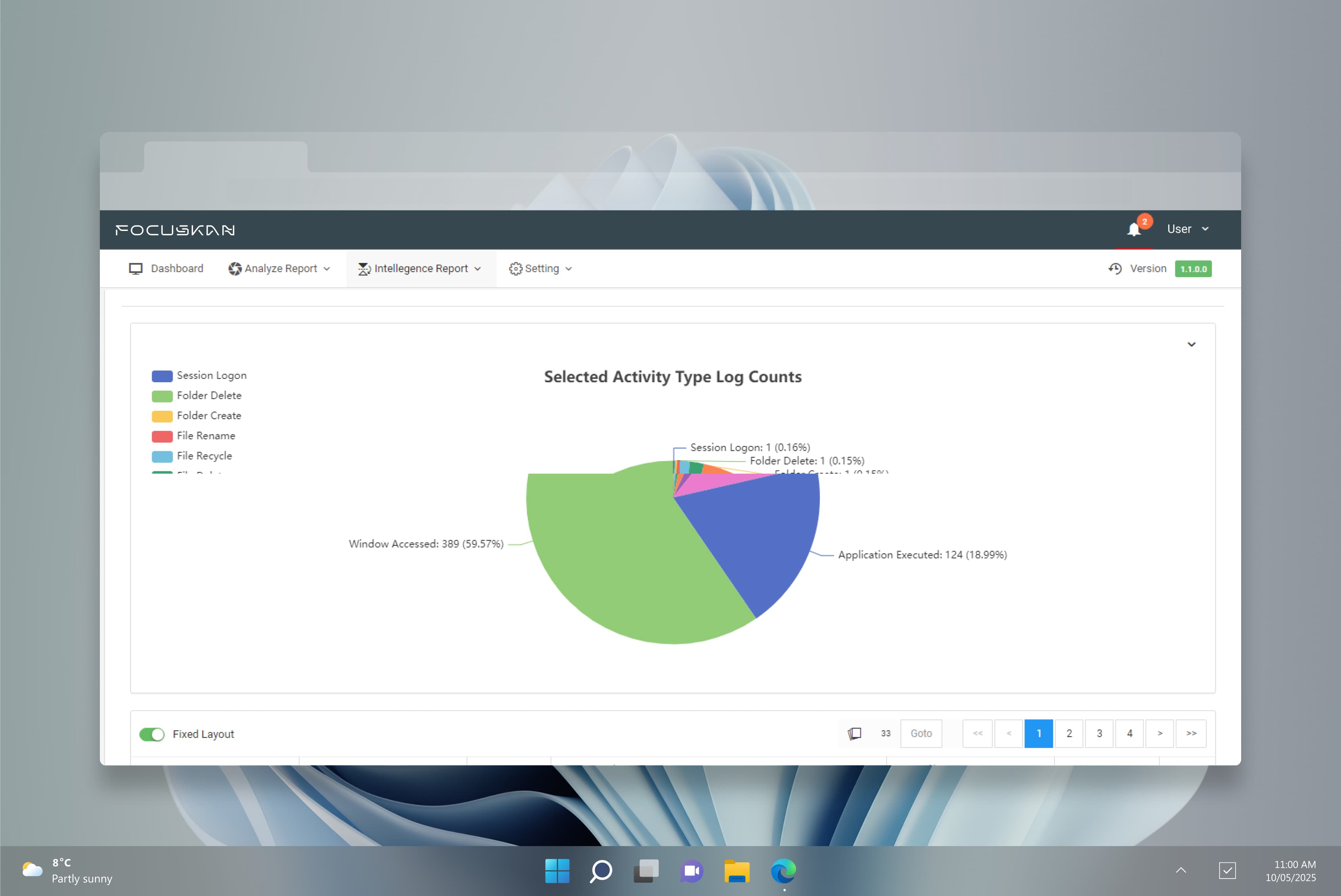This screenshot has width=1341, height=896.
Task: Go to page 4
Action: pos(1129,733)
